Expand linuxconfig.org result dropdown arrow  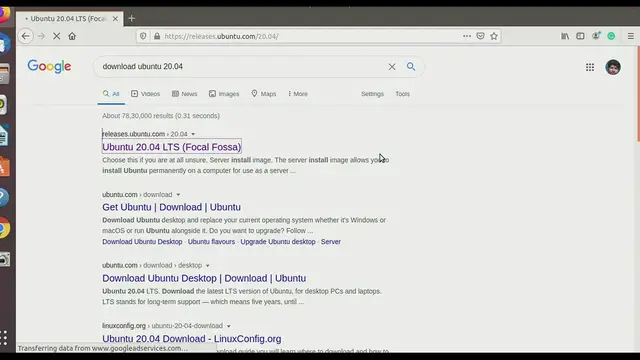tap(229, 326)
